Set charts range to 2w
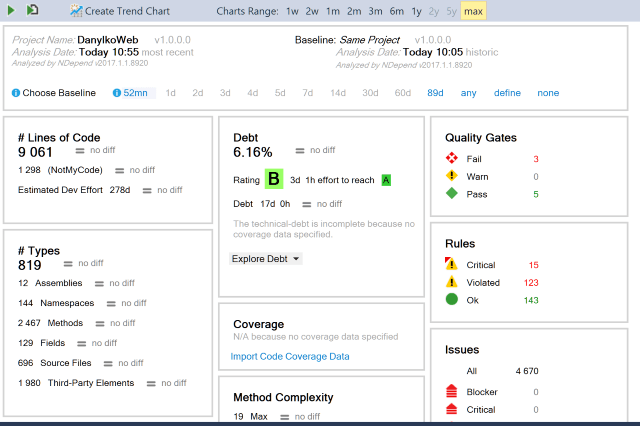 [x=312, y=11]
